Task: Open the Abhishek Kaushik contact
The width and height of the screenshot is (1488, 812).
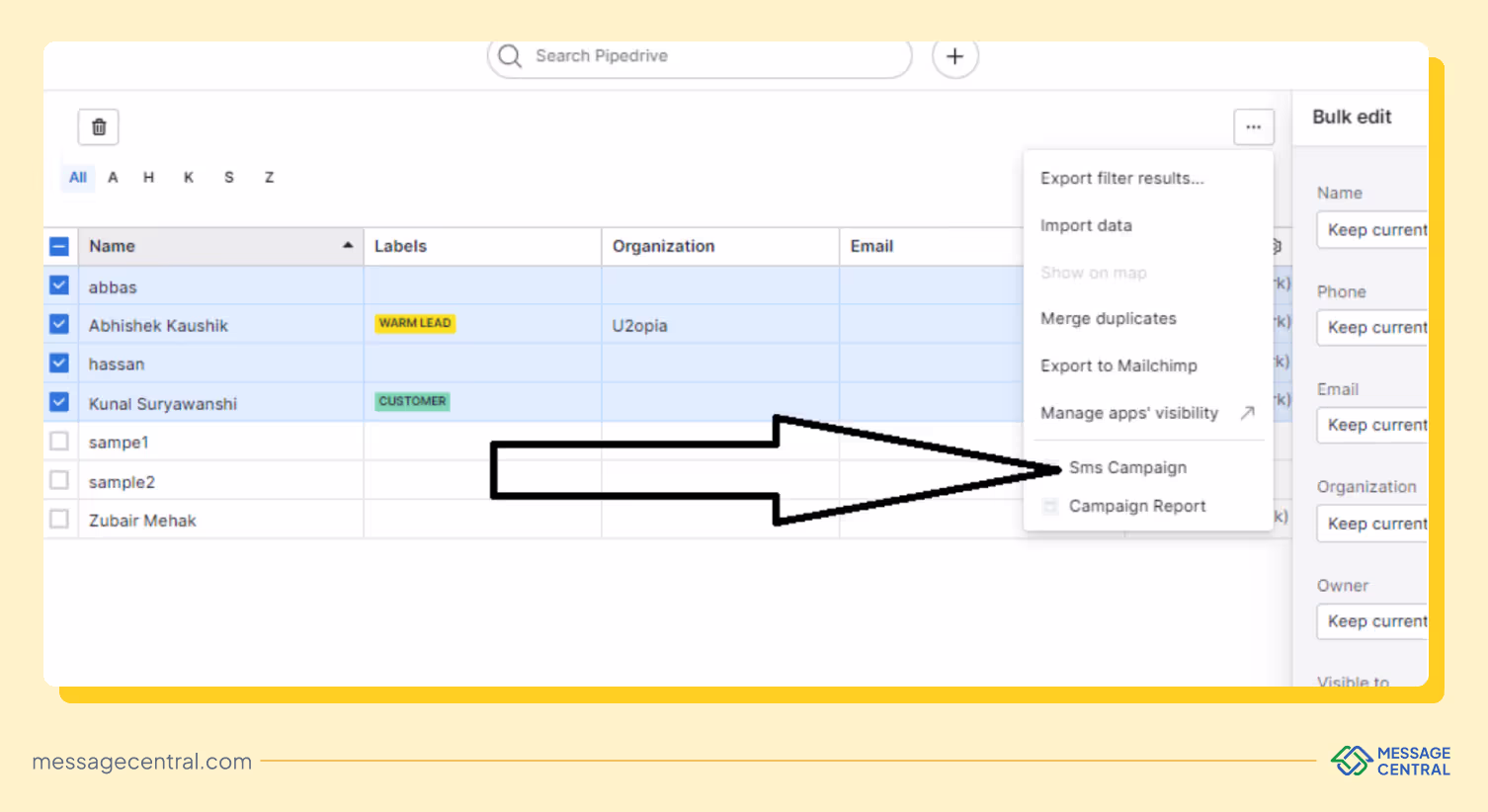Action: pos(158,326)
